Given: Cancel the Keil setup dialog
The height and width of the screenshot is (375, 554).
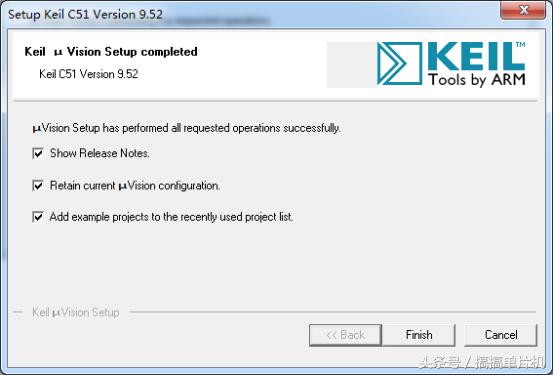Looking at the screenshot, I should pos(501,335).
